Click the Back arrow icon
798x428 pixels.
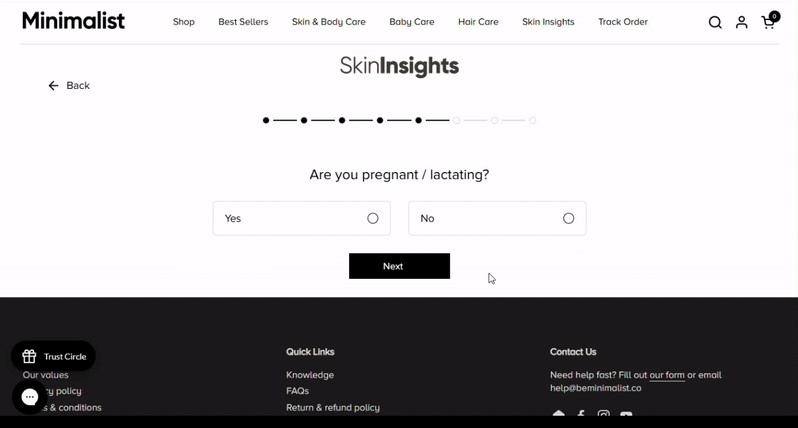pos(54,86)
